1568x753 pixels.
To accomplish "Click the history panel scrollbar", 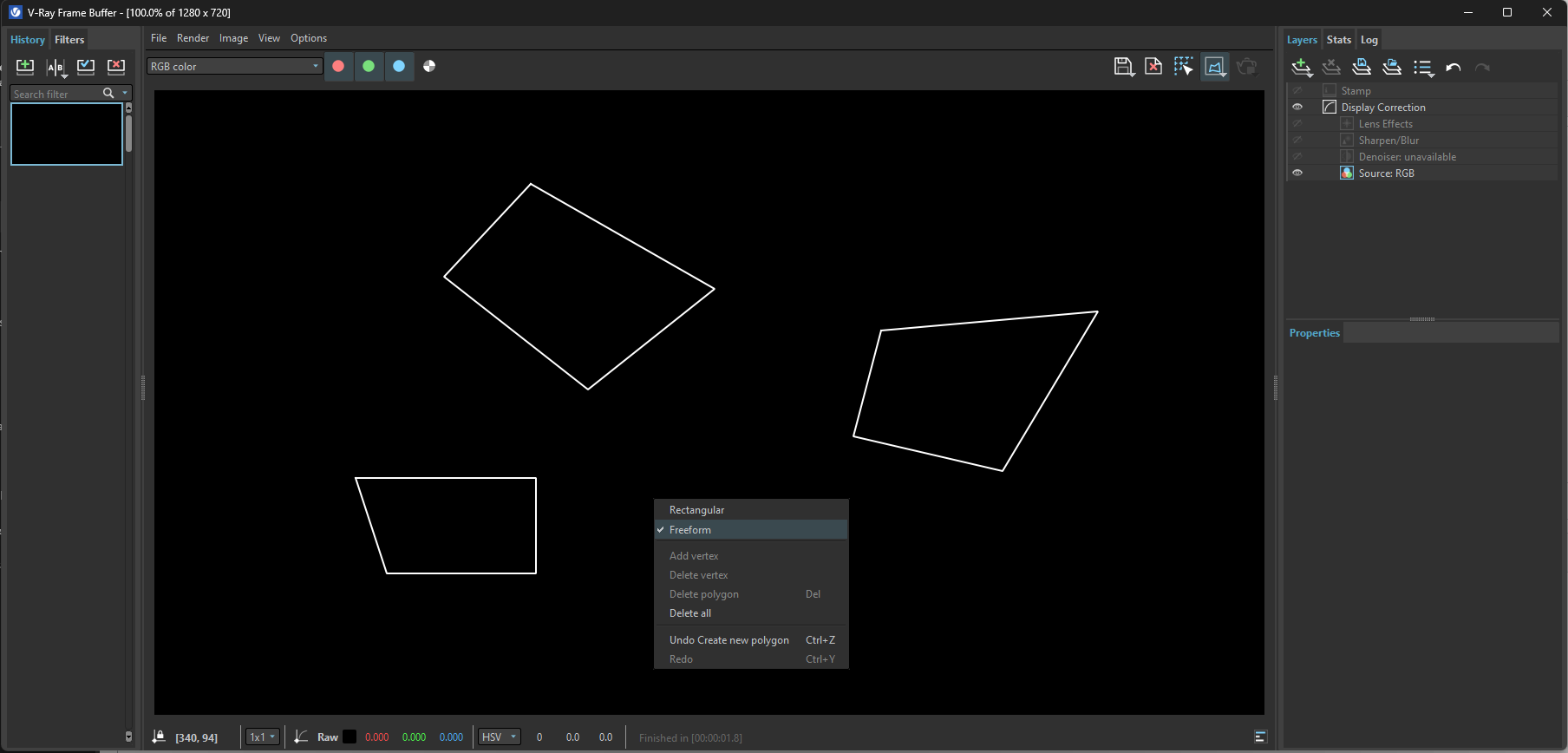I will point(128,135).
